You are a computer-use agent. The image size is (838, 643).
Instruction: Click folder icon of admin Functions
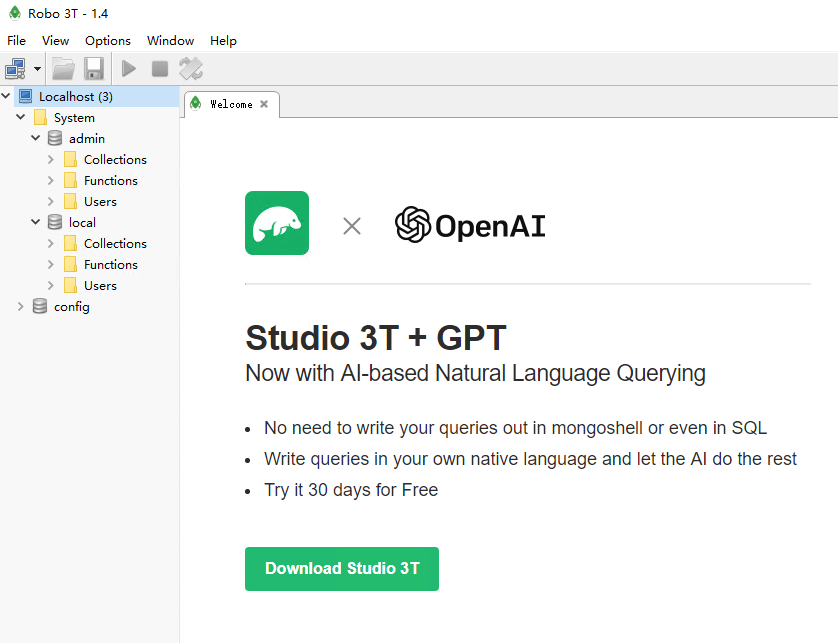[70, 180]
